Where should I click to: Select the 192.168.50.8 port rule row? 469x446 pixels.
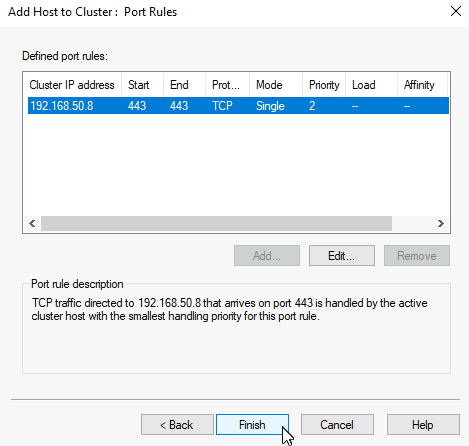click(x=238, y=106)
